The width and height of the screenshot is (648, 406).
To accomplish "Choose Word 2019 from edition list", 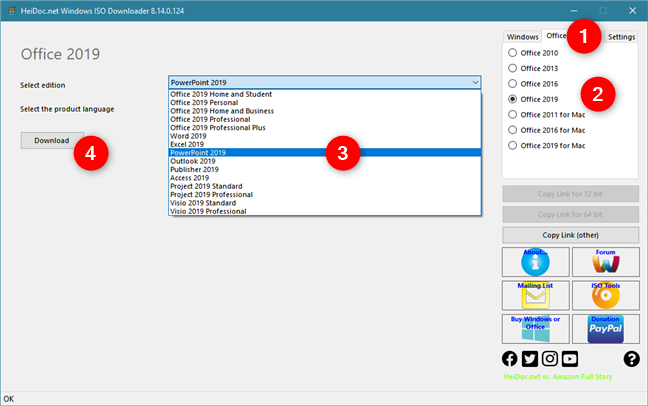I will (x=325, y=136).
